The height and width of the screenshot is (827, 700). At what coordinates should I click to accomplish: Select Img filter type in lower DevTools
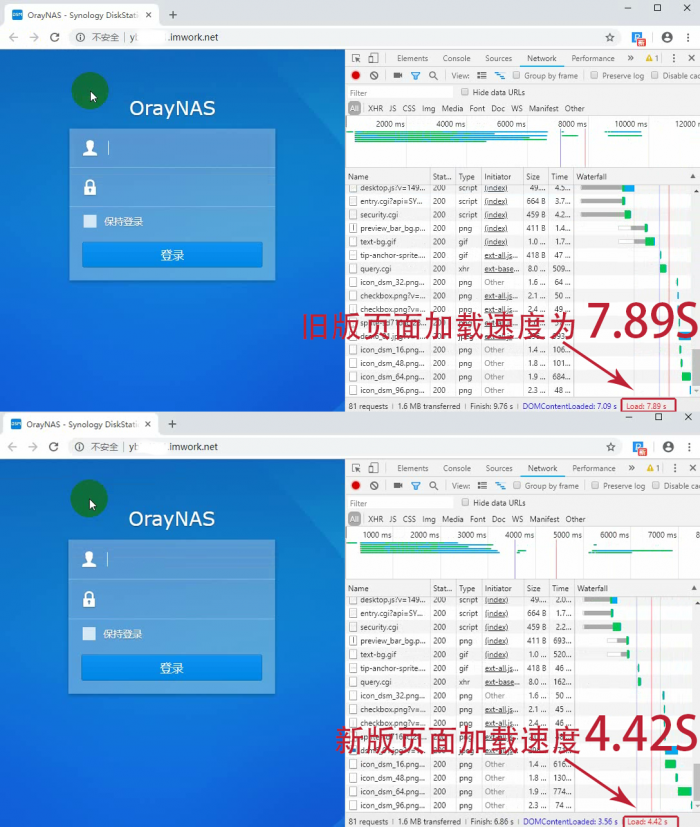pyautogui.click(x=429, y=519)
